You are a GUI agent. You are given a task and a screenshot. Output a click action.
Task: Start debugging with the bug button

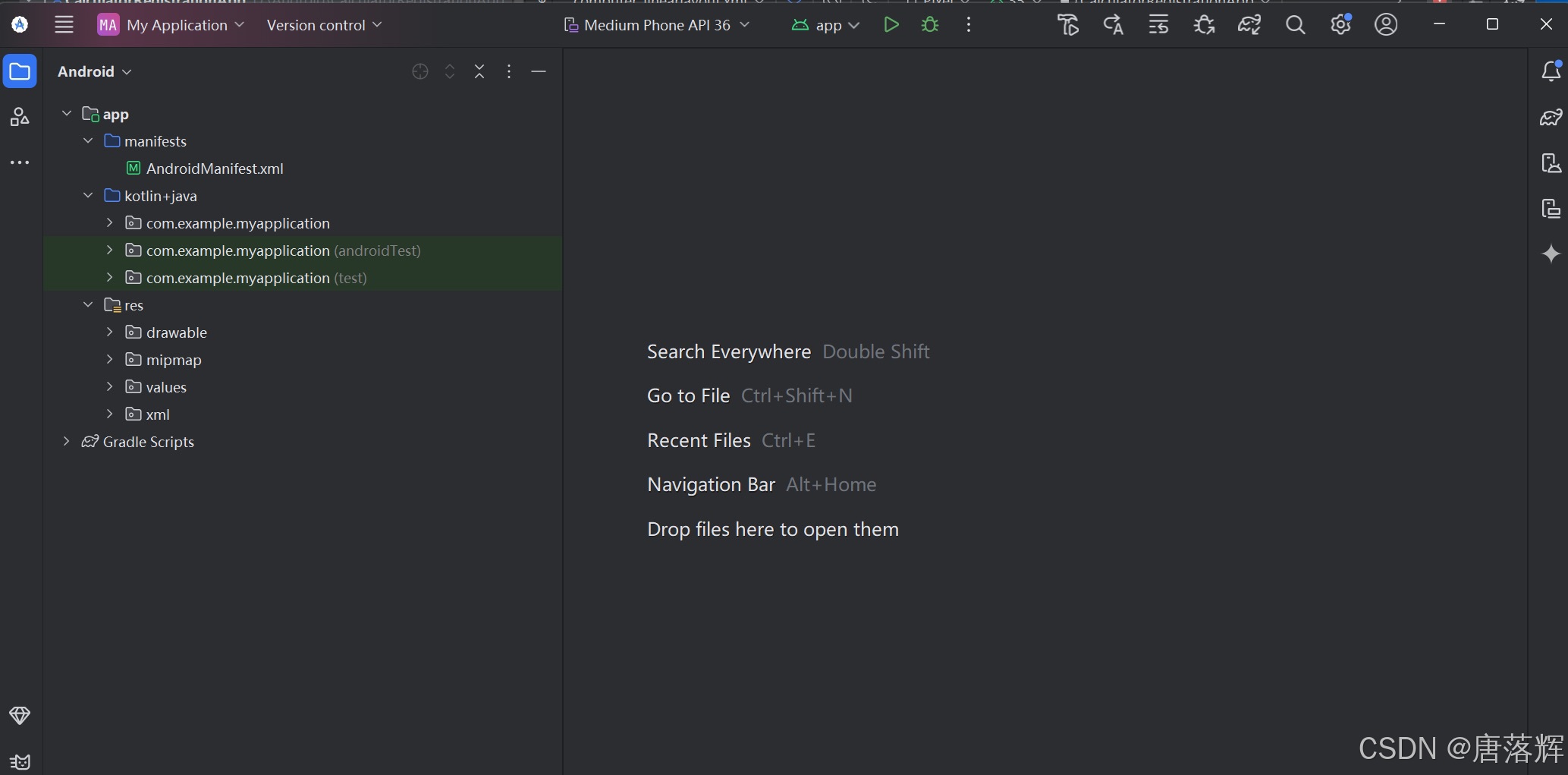929,24
